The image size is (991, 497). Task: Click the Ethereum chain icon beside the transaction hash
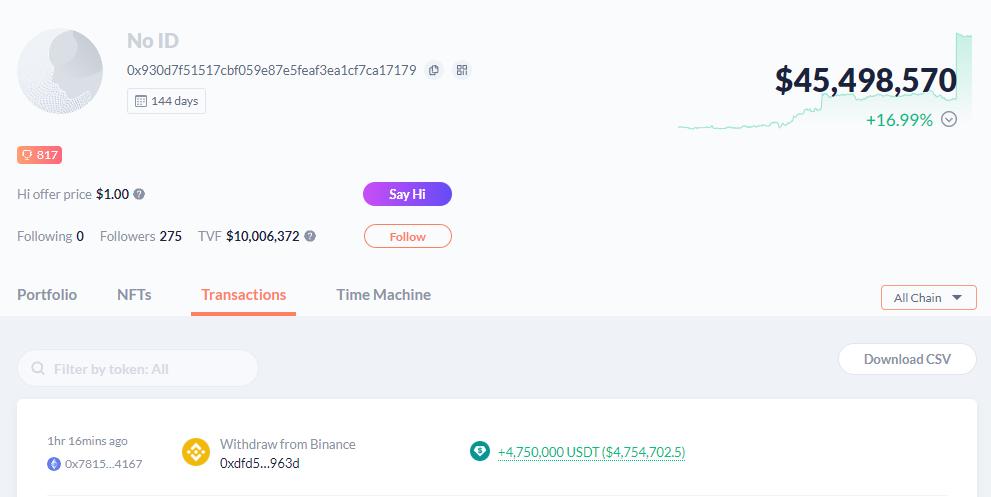(54, 464)
